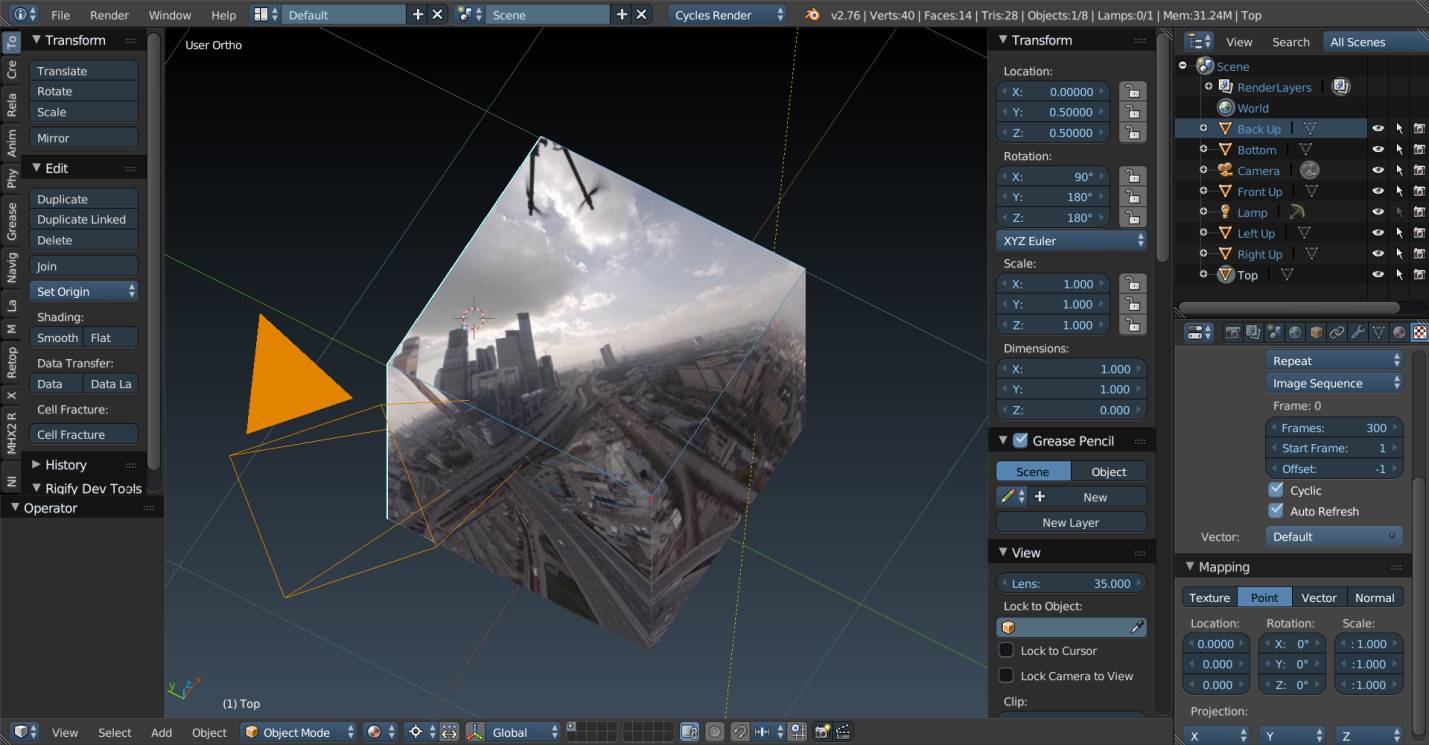Open the Render menu
Image resolution: width=1429 pixels, height=745 pixels.
point(109,15)
